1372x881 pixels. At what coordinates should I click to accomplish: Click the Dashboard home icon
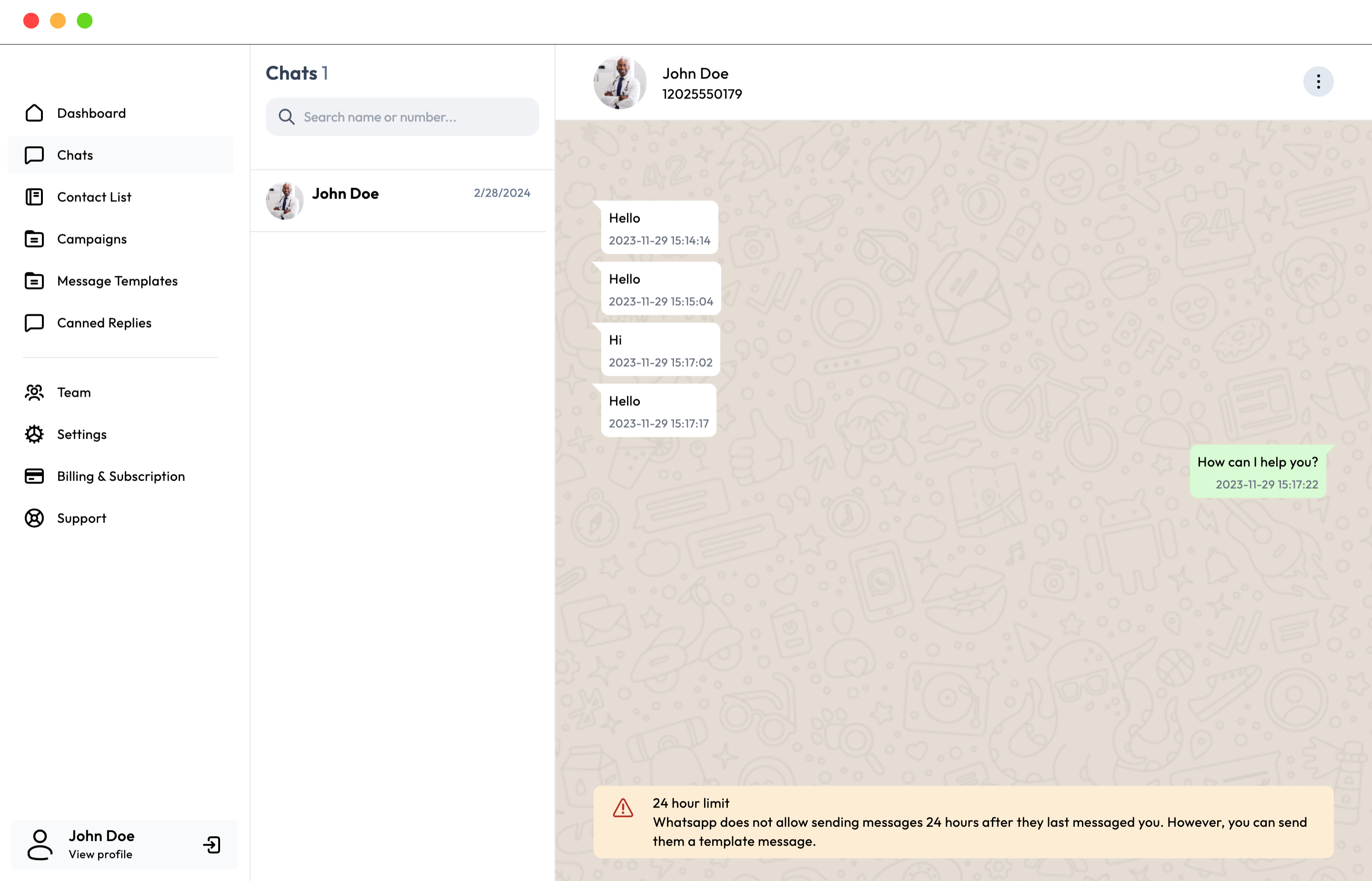[x=34, y=113]
